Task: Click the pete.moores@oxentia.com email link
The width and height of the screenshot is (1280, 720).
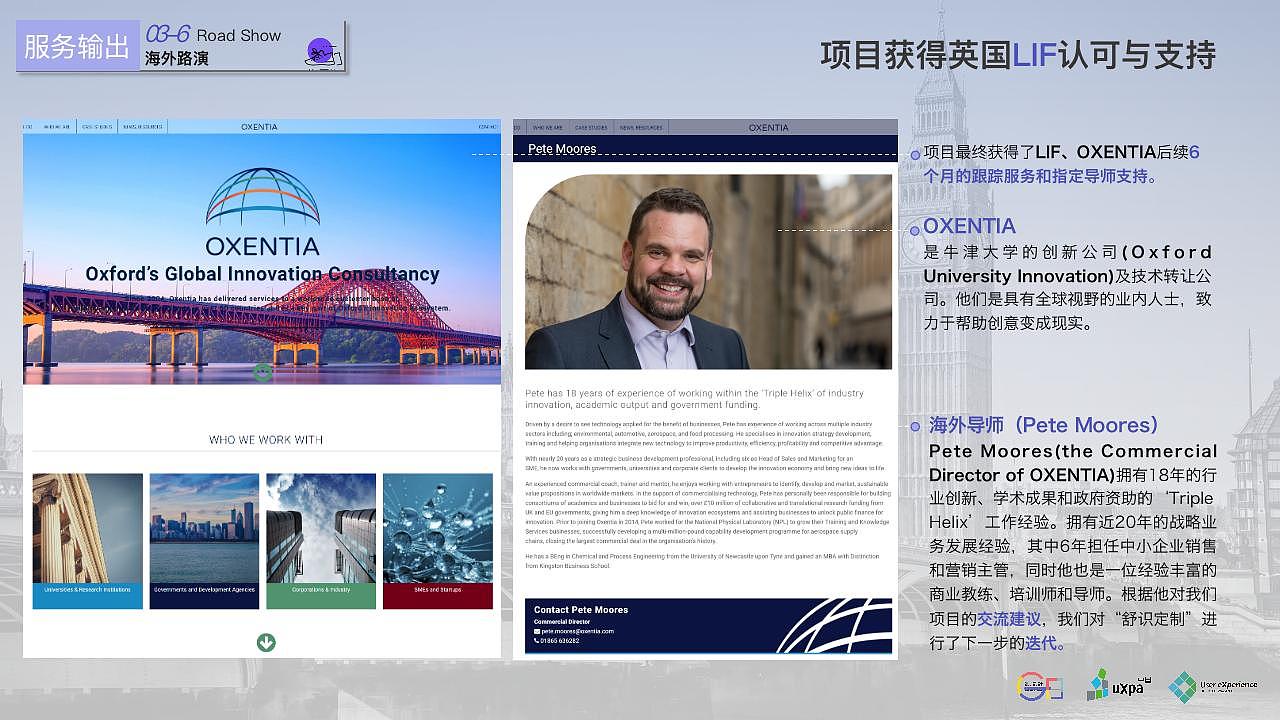Action: 578,631
